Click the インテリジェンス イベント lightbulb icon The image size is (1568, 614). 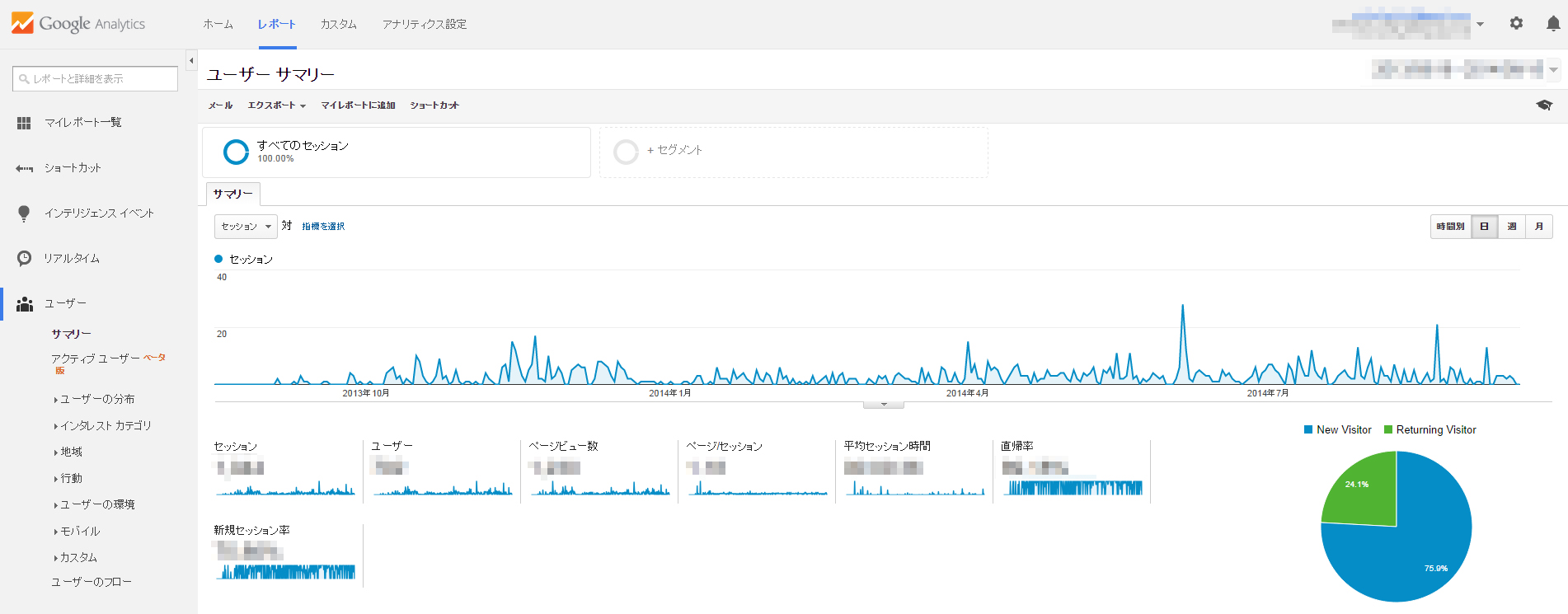coord(24,213)
